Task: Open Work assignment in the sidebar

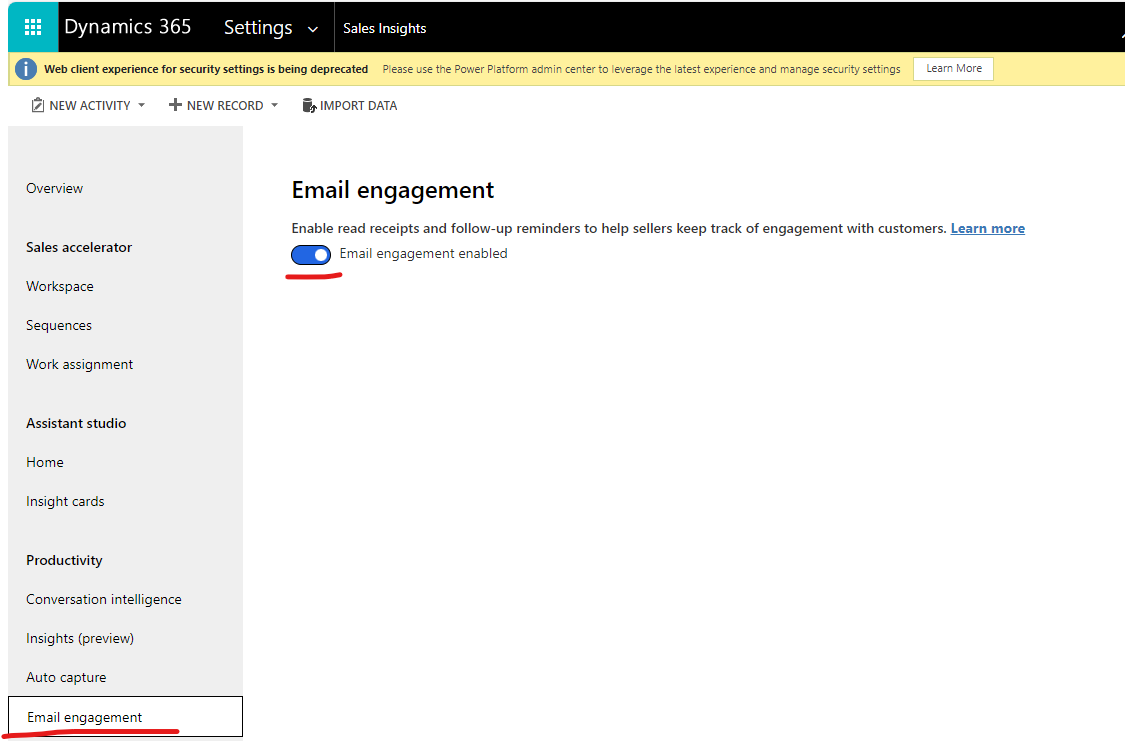Action: point(80,364)
